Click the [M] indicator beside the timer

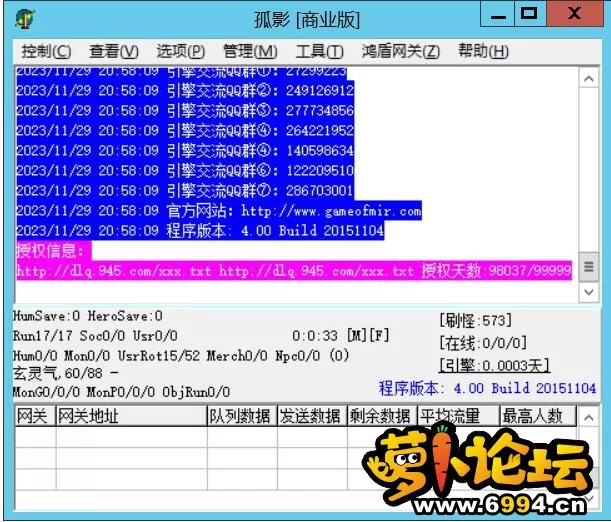(357, 335)
